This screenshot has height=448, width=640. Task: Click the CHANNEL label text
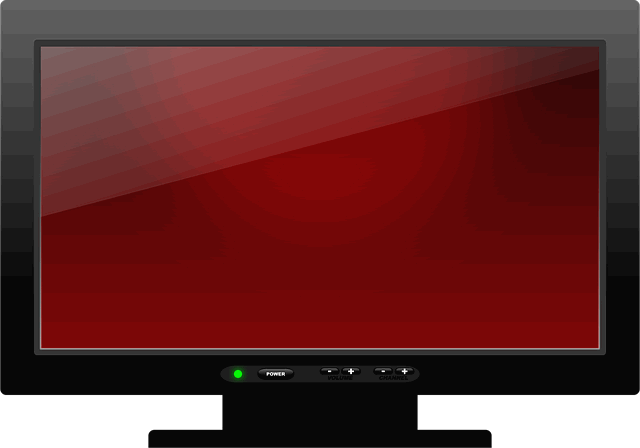[x=393, y=378]
